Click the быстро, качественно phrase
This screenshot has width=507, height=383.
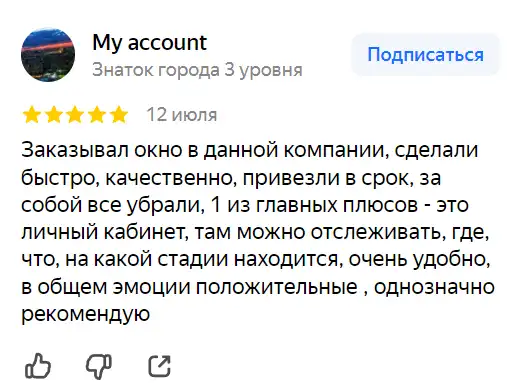127,177
